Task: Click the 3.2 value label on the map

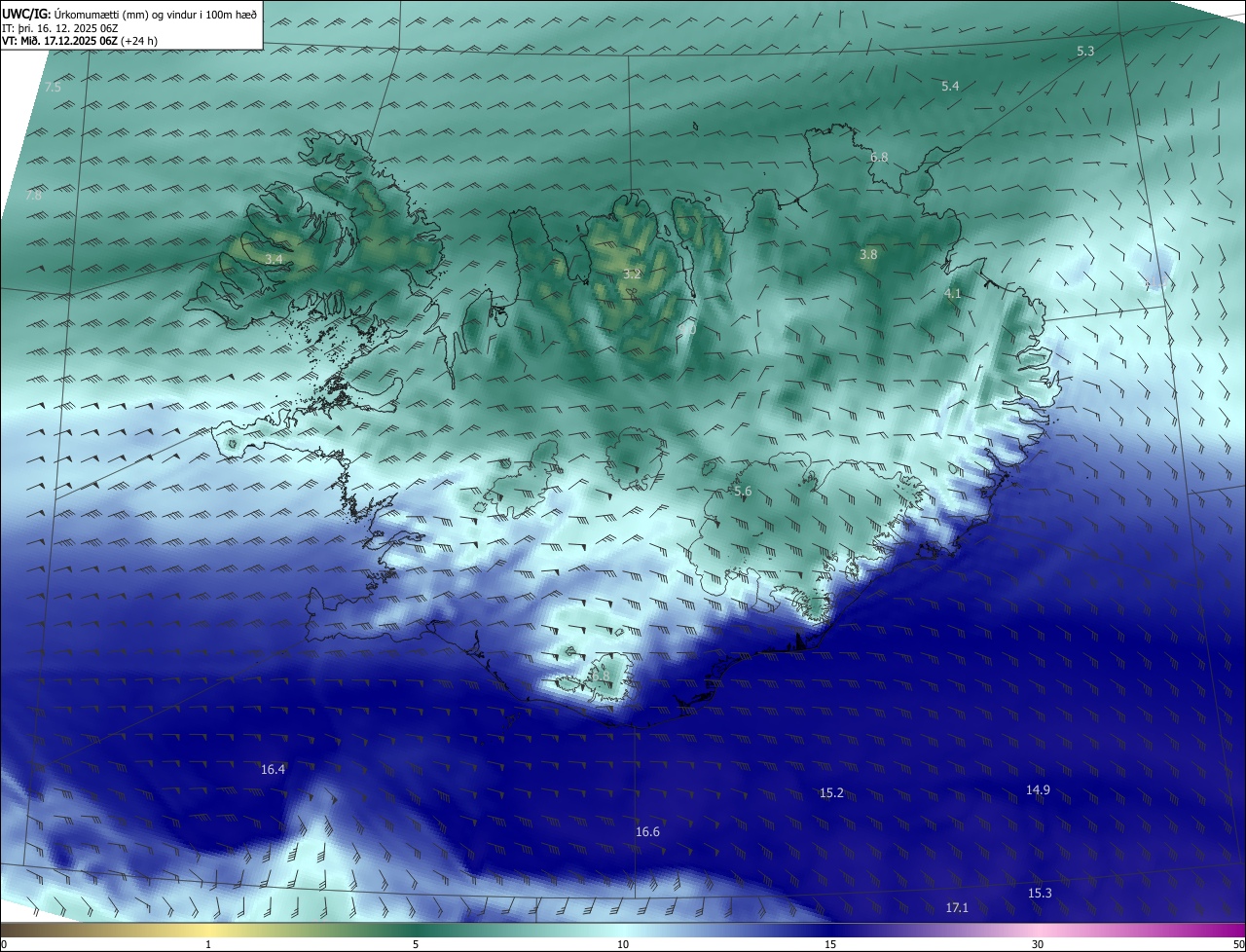Action: pyautogui.click(x=632, y=275)
